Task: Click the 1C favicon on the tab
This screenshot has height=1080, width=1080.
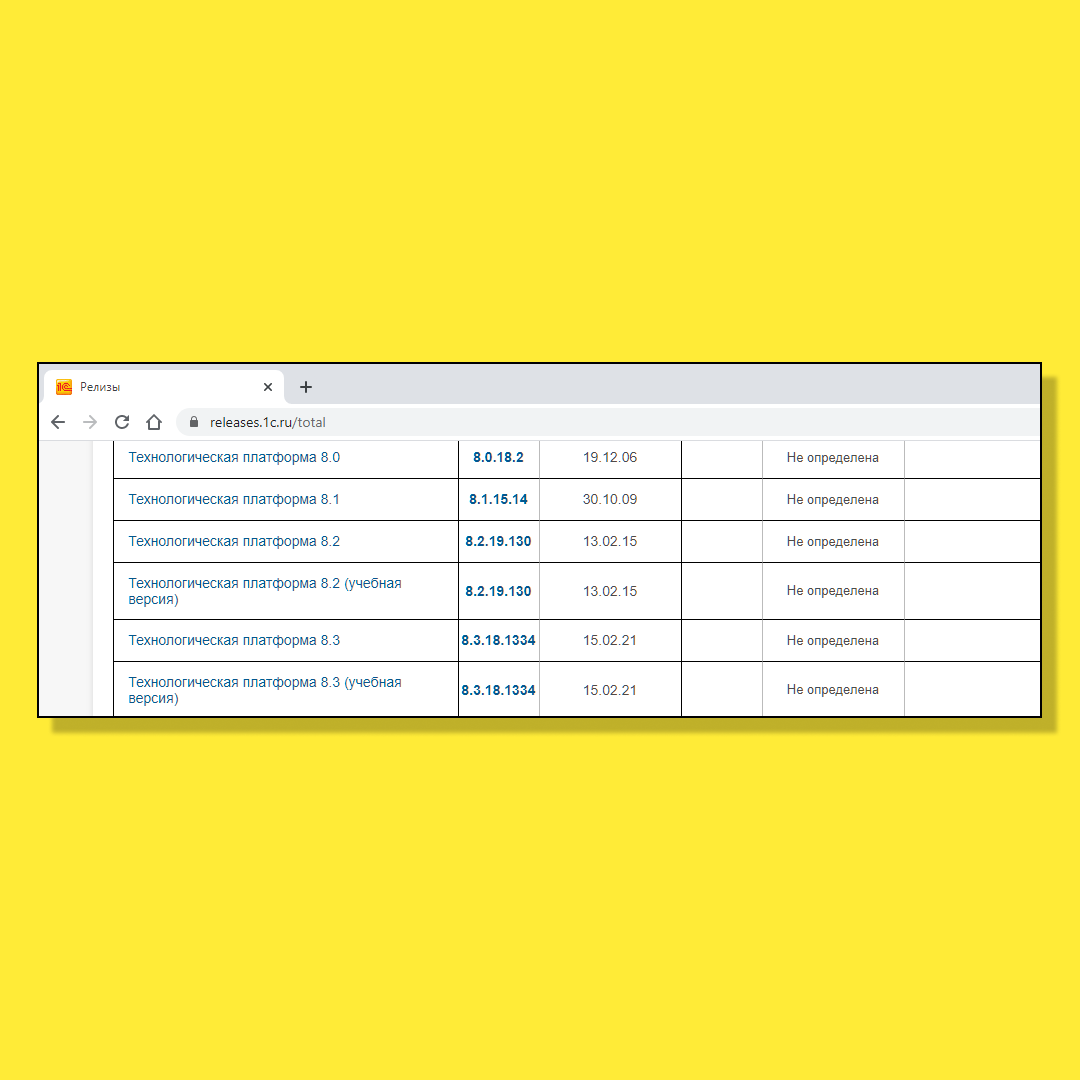Action: (64, 387)
